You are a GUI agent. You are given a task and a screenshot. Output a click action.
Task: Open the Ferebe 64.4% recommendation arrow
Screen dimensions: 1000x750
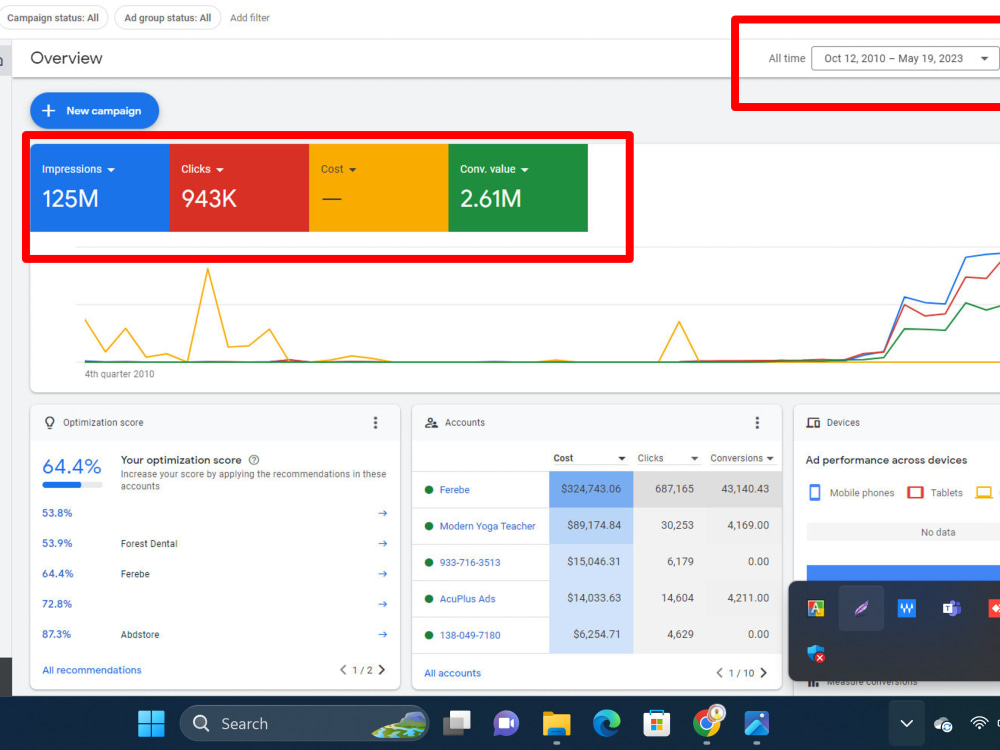coord(383,573)
